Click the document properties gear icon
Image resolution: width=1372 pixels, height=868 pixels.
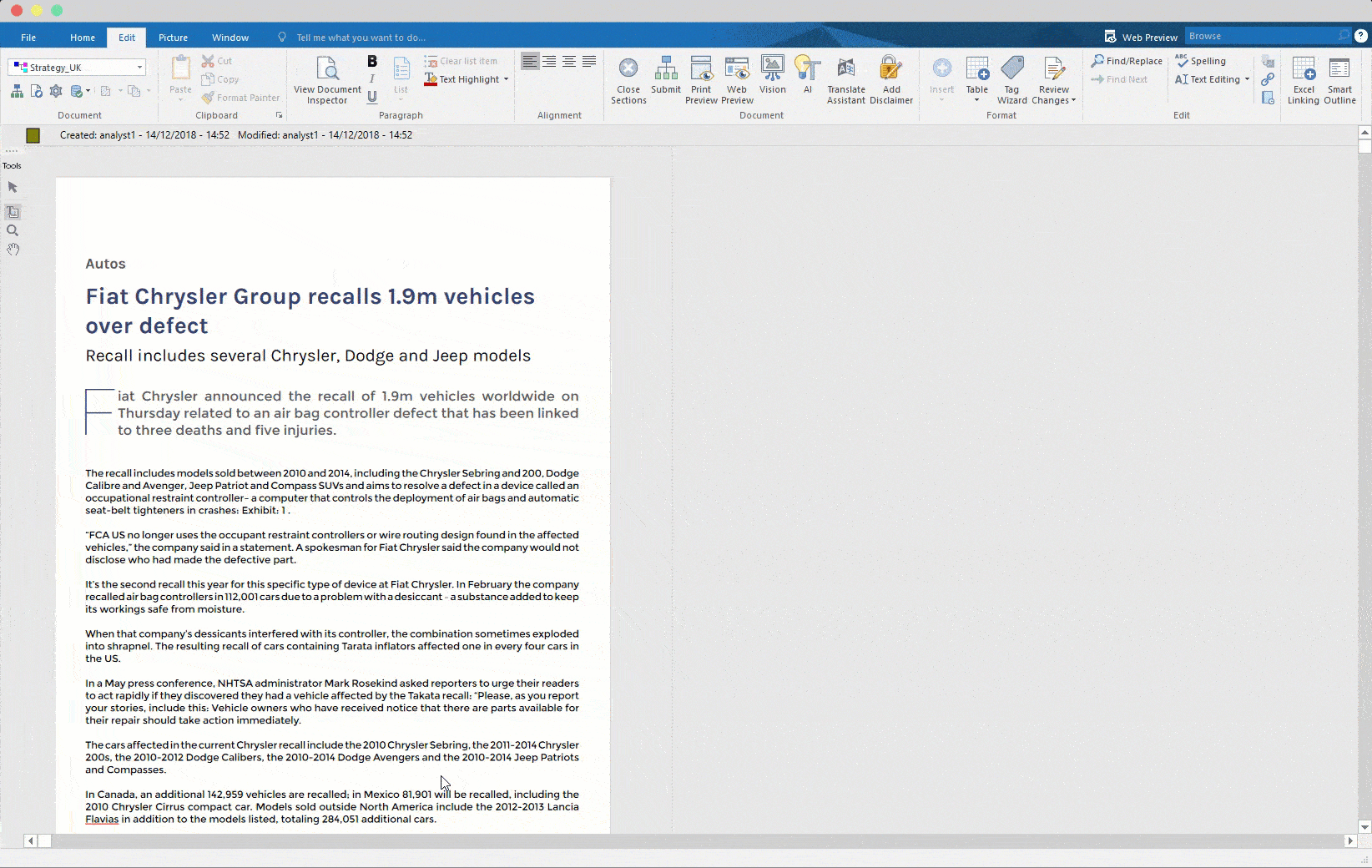coord(56,91)
